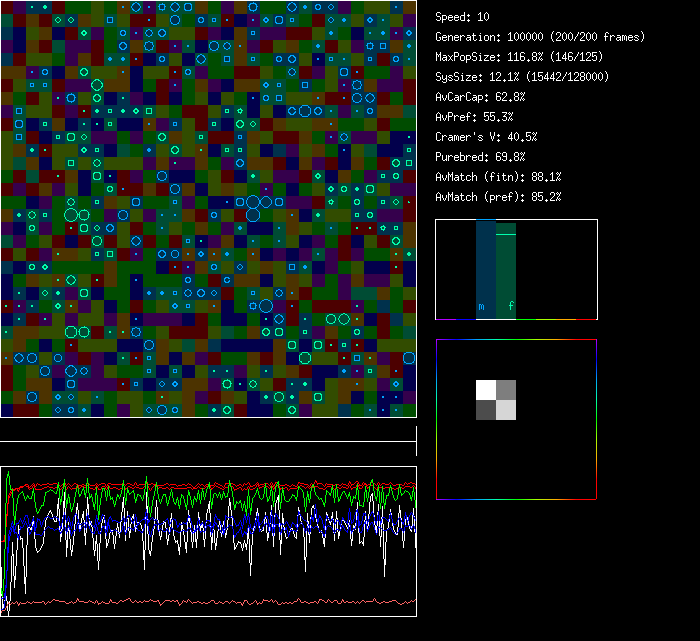
Task: Click the AvCarCap percentage label
Action: pos(480,97)
